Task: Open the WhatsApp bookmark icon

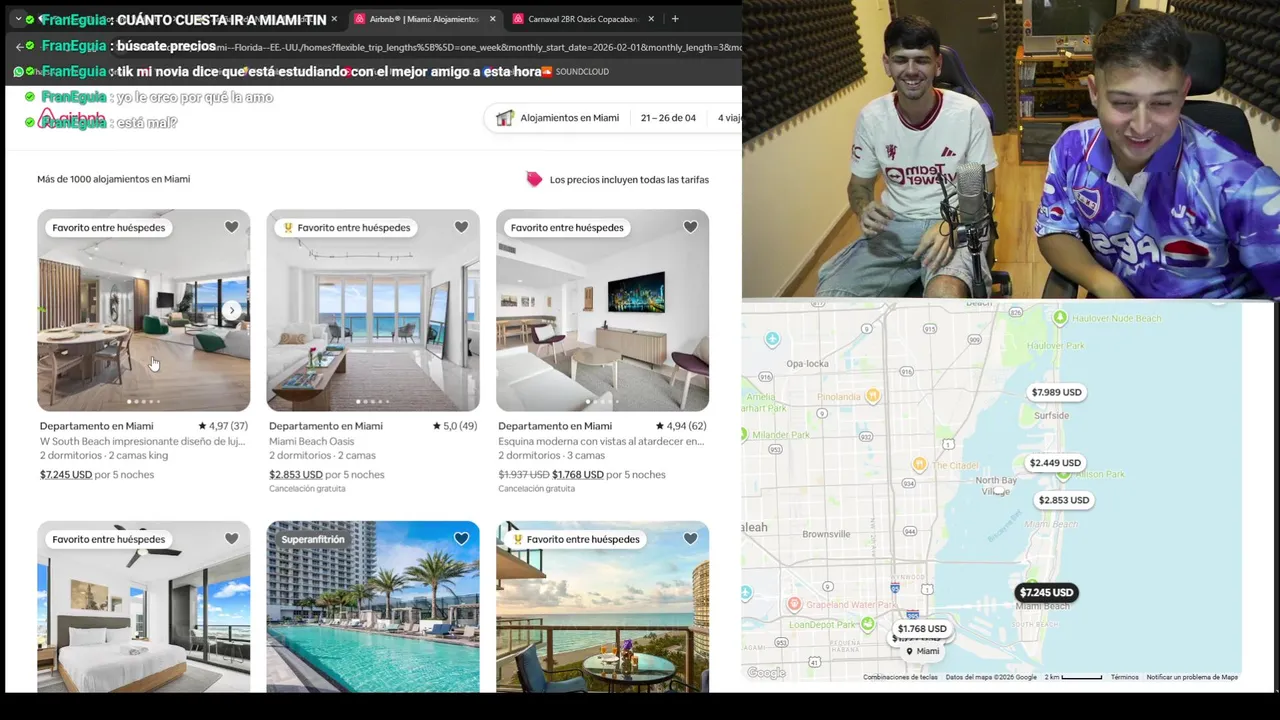Action: coord(18,72)
